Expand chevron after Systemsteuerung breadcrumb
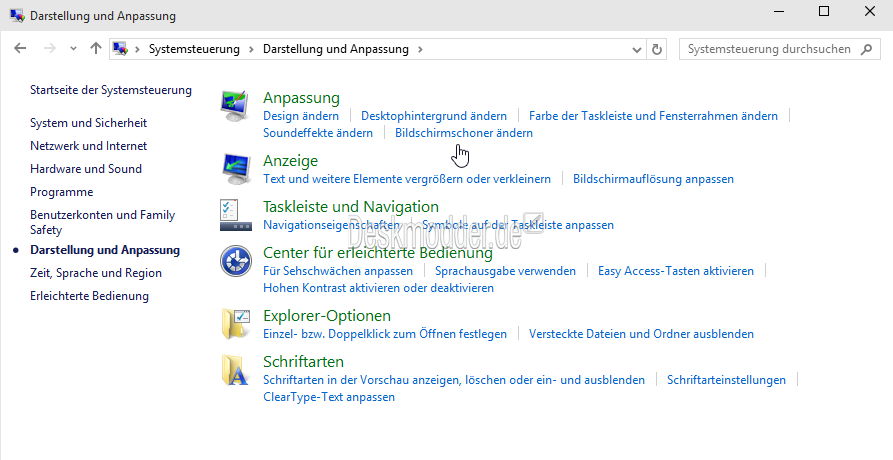893x460 pixels. [x=251, y=49]
